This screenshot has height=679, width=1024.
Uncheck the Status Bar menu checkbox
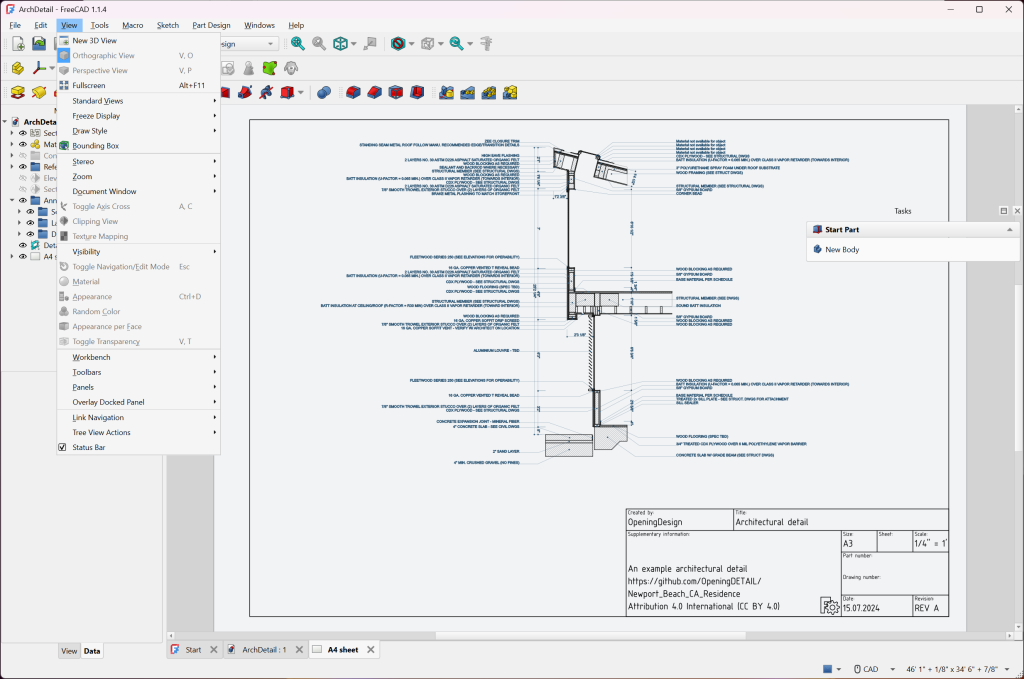63,447
